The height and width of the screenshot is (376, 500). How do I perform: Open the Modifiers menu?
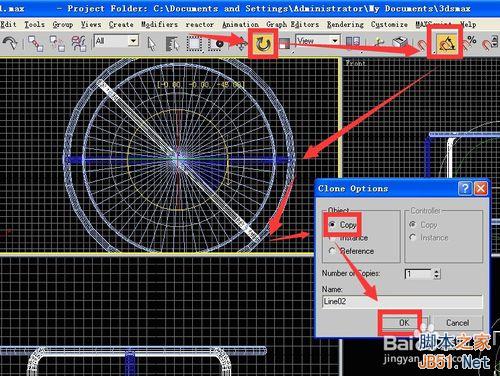159,24
